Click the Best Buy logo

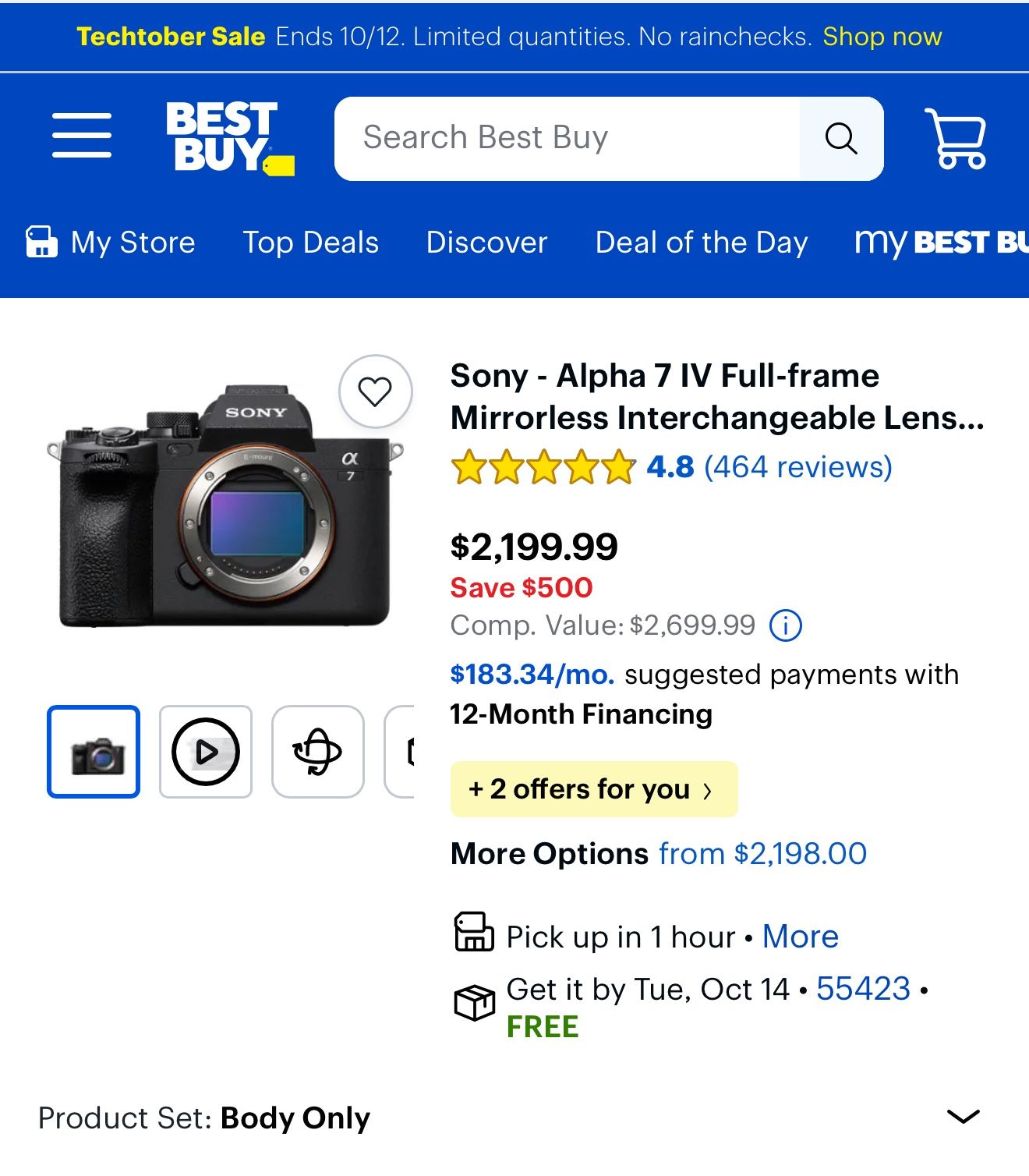point(229,138)
